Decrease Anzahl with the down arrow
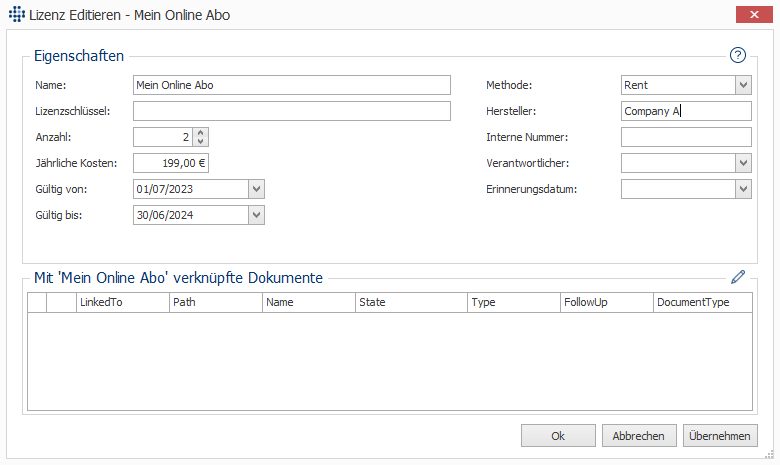The image size is (780, 465). pyautogui.click(x=200, y=141)
